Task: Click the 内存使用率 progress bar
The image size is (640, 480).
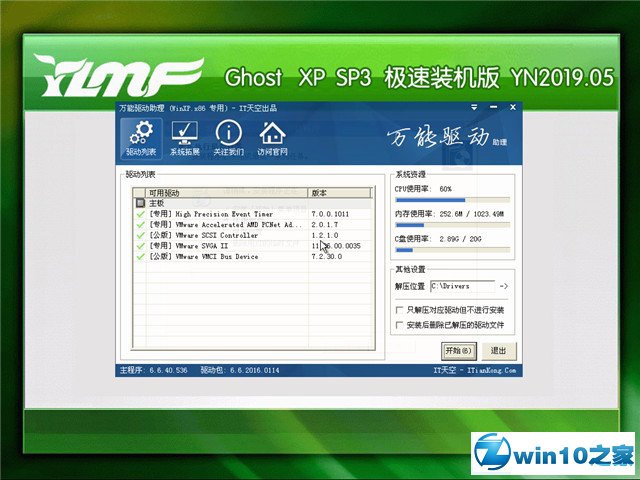Action: click(x=452, y=225)
